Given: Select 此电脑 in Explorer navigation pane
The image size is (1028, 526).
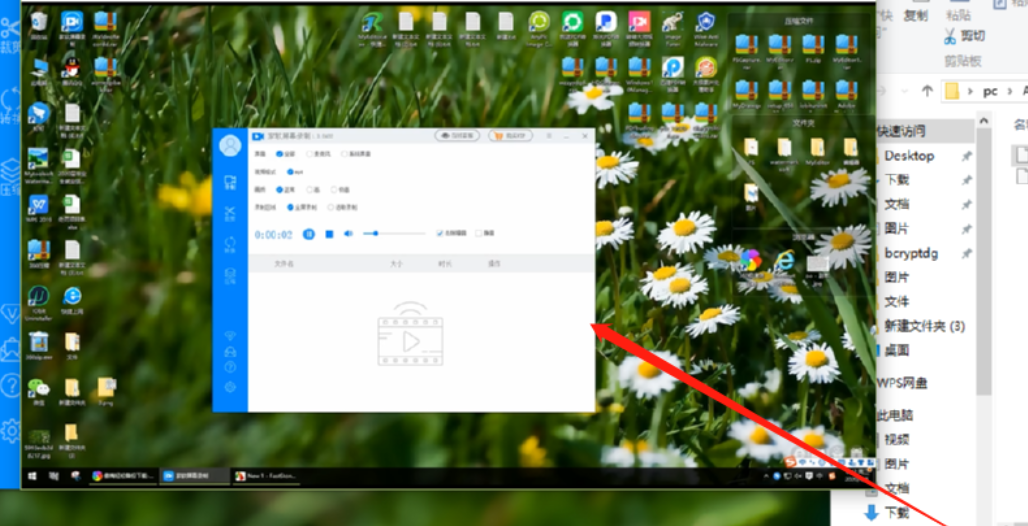Looking at the screenshot, I should tap(895, 415).
